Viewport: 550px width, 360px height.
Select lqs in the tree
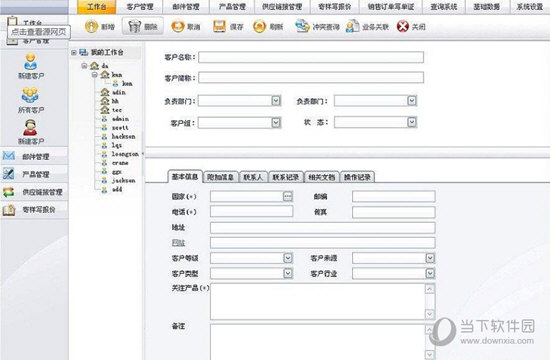point(116,145)
